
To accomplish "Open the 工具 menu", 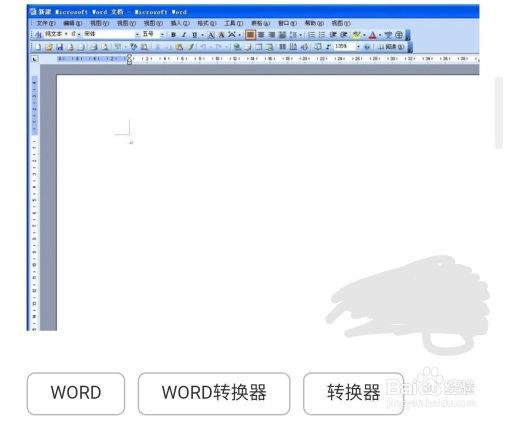I will (x=233, y=23).
